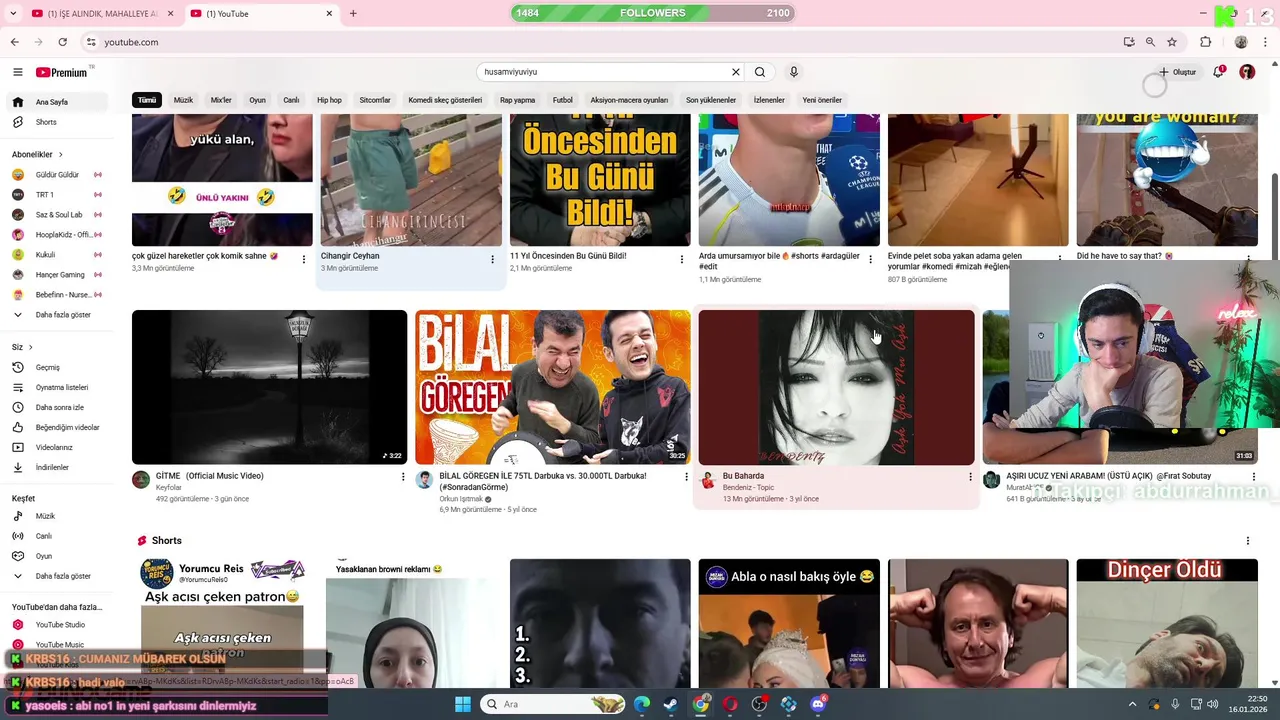Click the Oluştur create button
The width and height of the screenshot is (1280, 720).
pos(1178,72)
